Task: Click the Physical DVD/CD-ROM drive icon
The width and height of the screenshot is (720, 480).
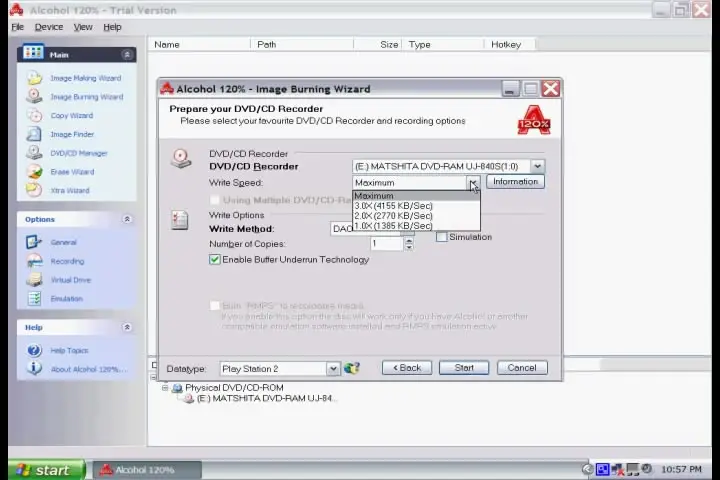Action: 177,388
